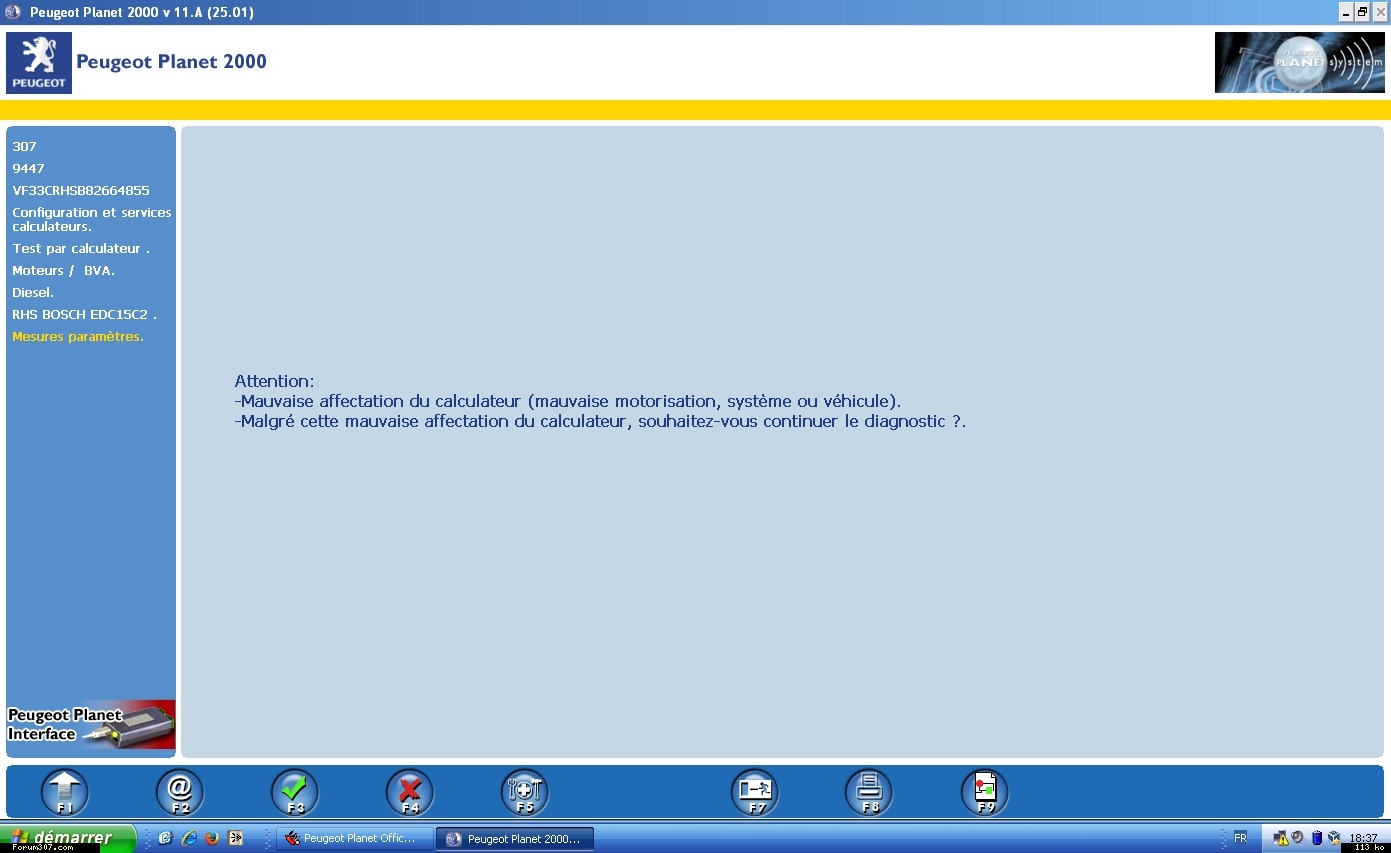This screenshot has width=1391, height=853.
Task: Switch to Peugeot Planet Office taskbar window
Action: [x=355, y=839]
